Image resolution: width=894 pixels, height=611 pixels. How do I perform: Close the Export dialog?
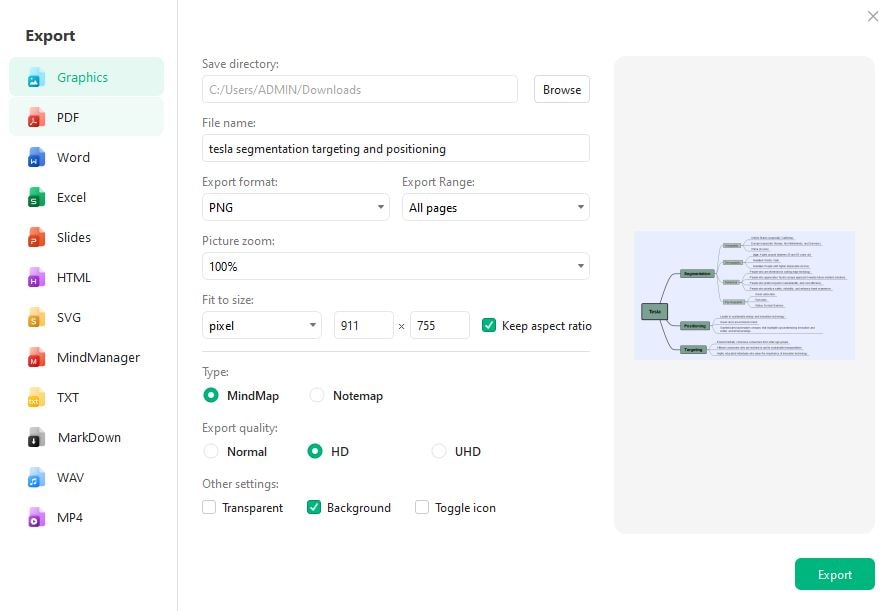[x=872, y=16]
